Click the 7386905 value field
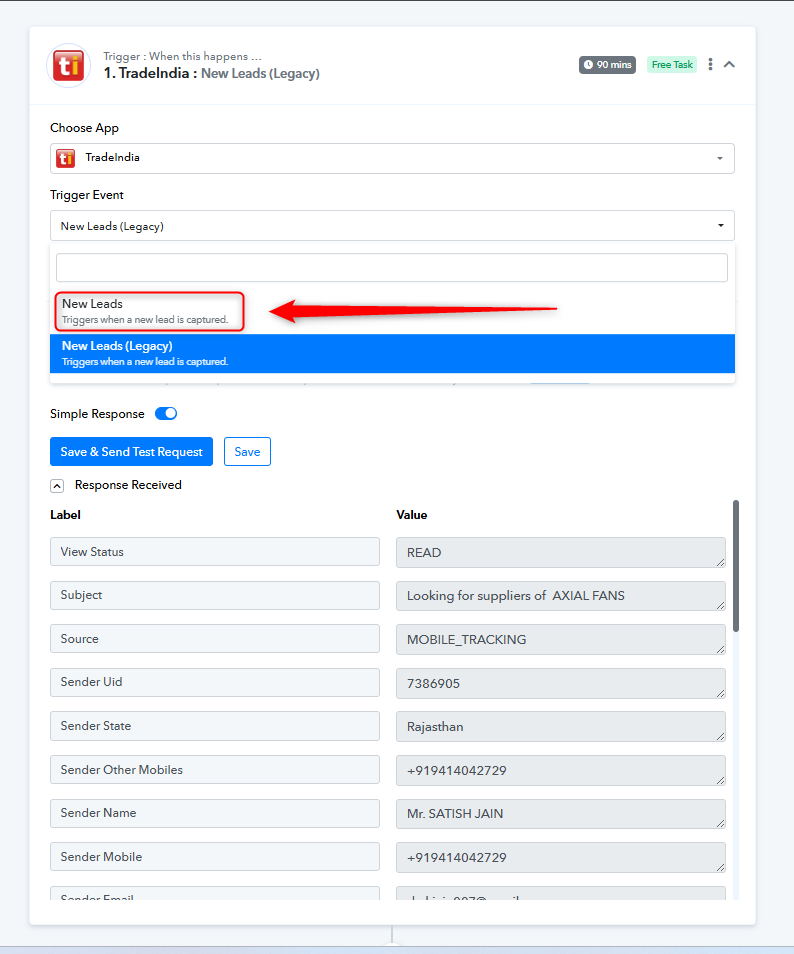This screenshot has height=954, width=794. pos(560,683)
